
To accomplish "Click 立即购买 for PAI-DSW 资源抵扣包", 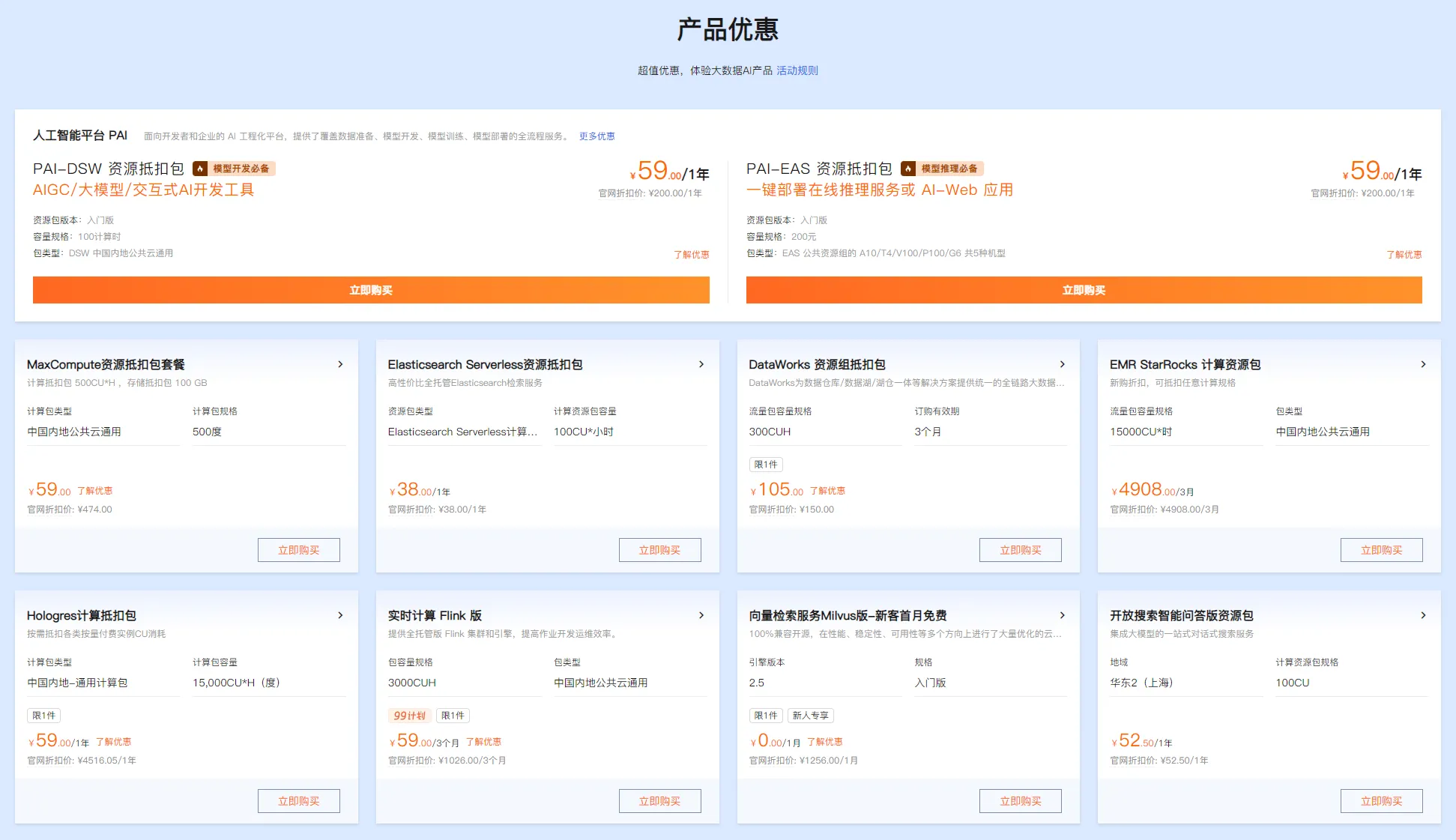I will click(371, 290).
